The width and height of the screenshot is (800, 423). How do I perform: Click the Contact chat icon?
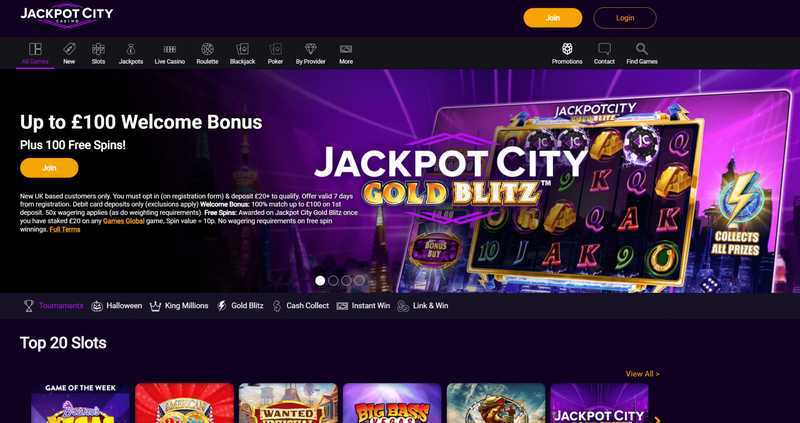coord(604,49)
